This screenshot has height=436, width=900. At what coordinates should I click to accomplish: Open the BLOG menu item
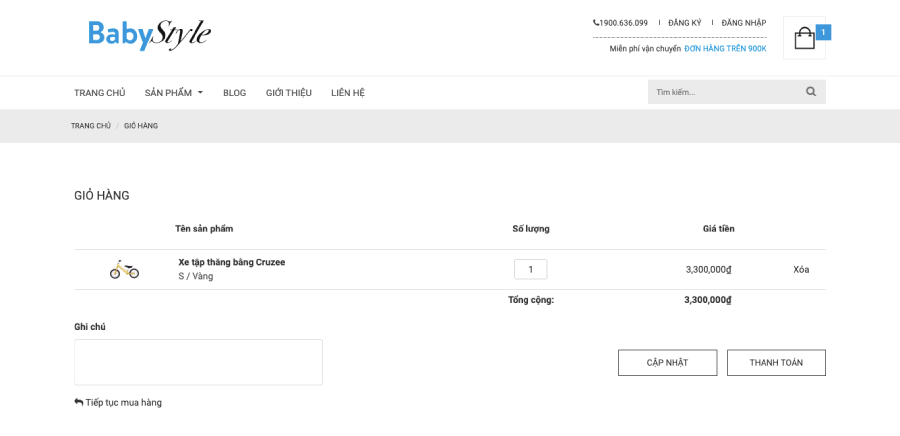coord(234,93)
